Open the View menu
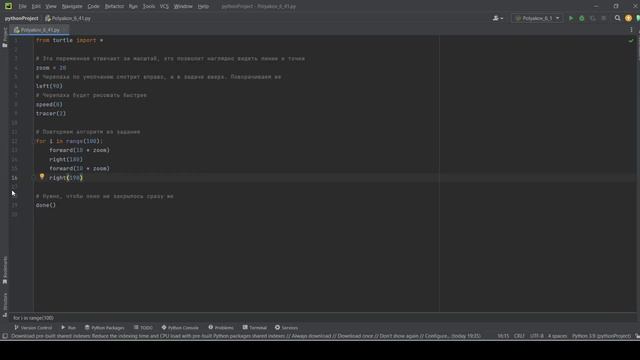This screenshot has width=640, height=360. 51,6
